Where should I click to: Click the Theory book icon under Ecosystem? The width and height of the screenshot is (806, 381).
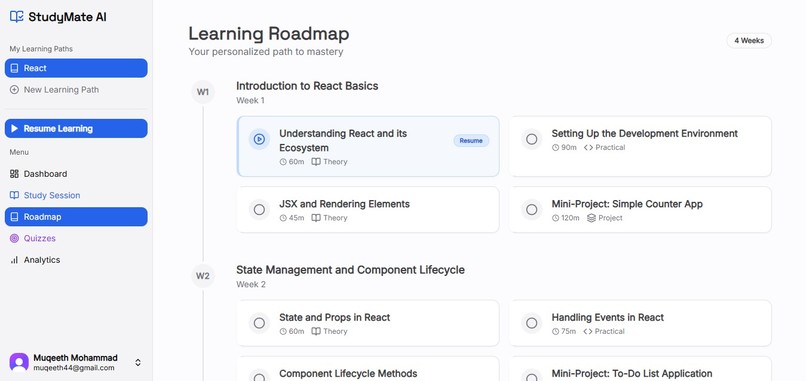point(316,162)
